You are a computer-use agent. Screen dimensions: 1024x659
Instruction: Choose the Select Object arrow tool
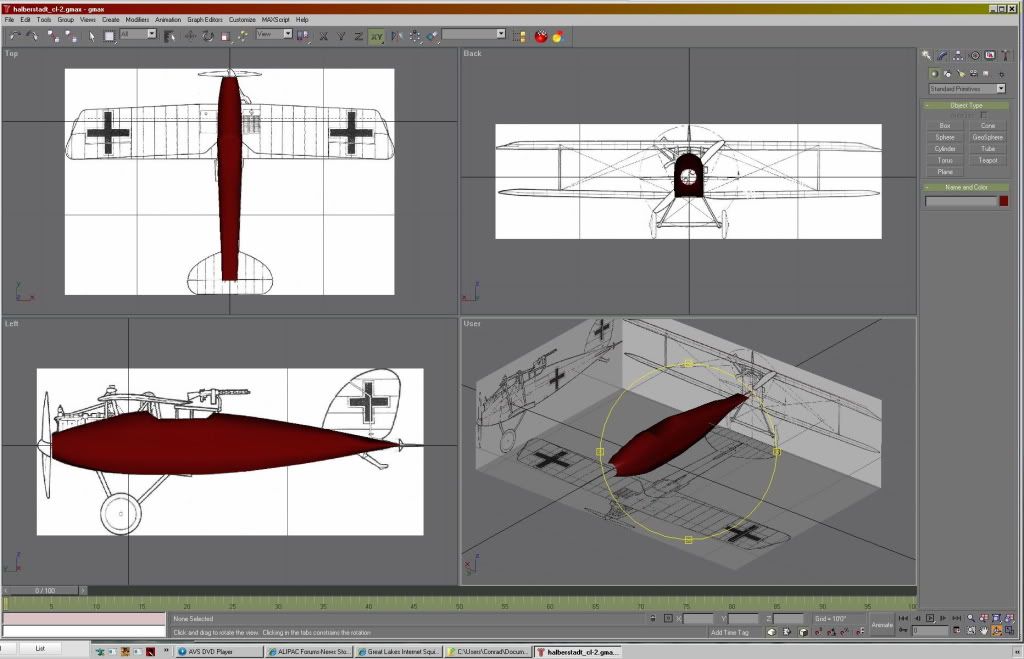point(91,37)
